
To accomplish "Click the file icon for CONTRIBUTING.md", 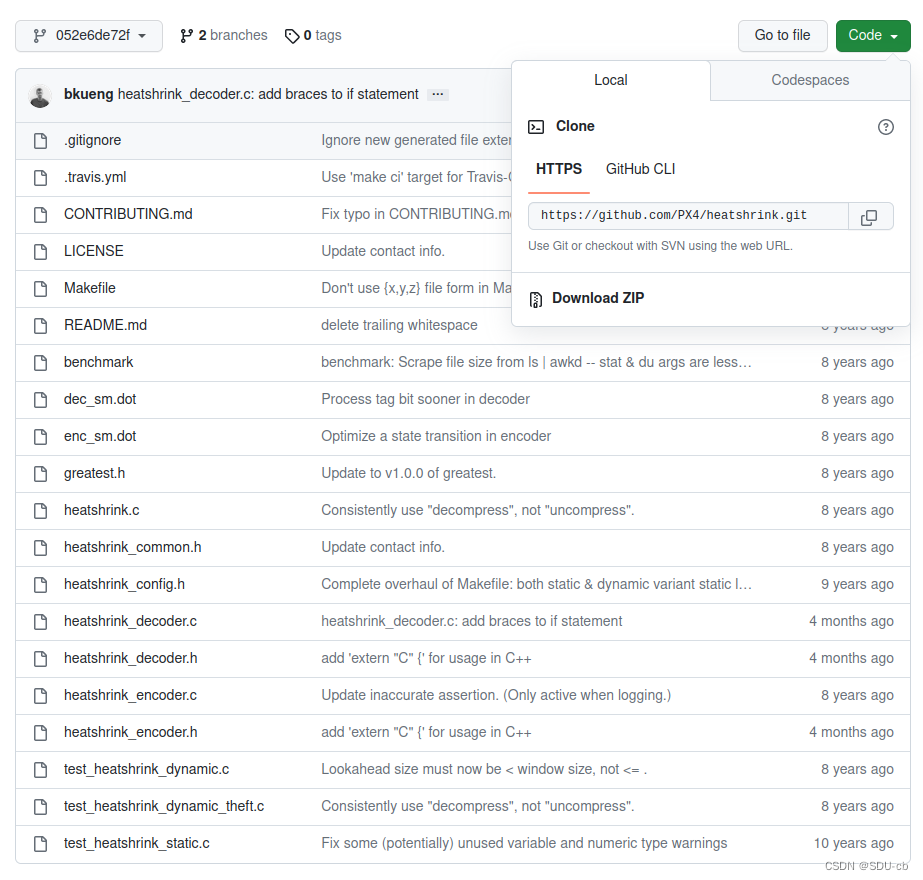I will coord(41,215).
